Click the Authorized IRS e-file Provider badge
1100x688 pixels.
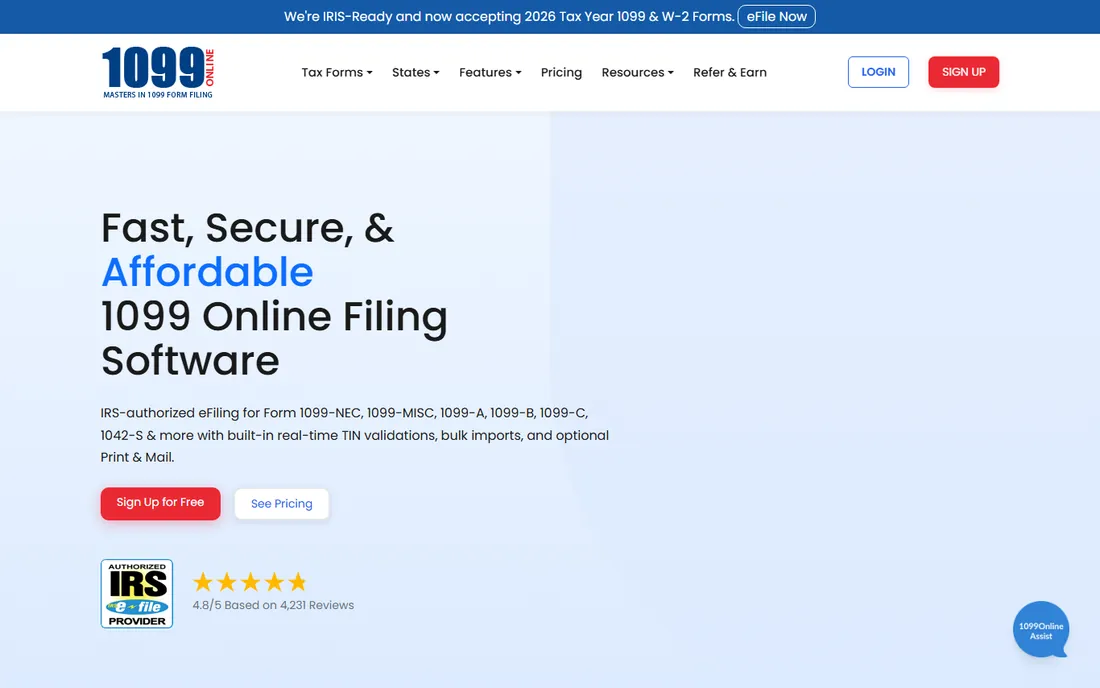(137, 593)
